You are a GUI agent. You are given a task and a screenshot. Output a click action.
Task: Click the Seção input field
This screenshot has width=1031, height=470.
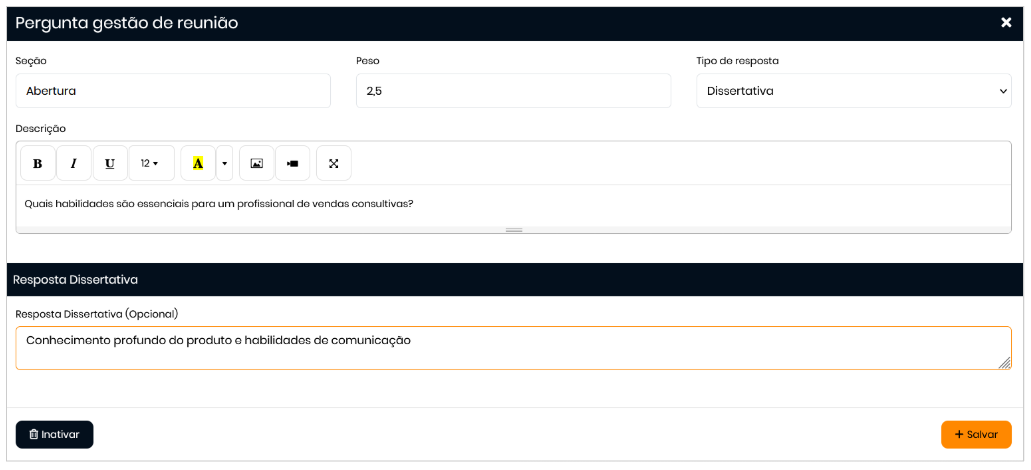[x=173, y=91]
